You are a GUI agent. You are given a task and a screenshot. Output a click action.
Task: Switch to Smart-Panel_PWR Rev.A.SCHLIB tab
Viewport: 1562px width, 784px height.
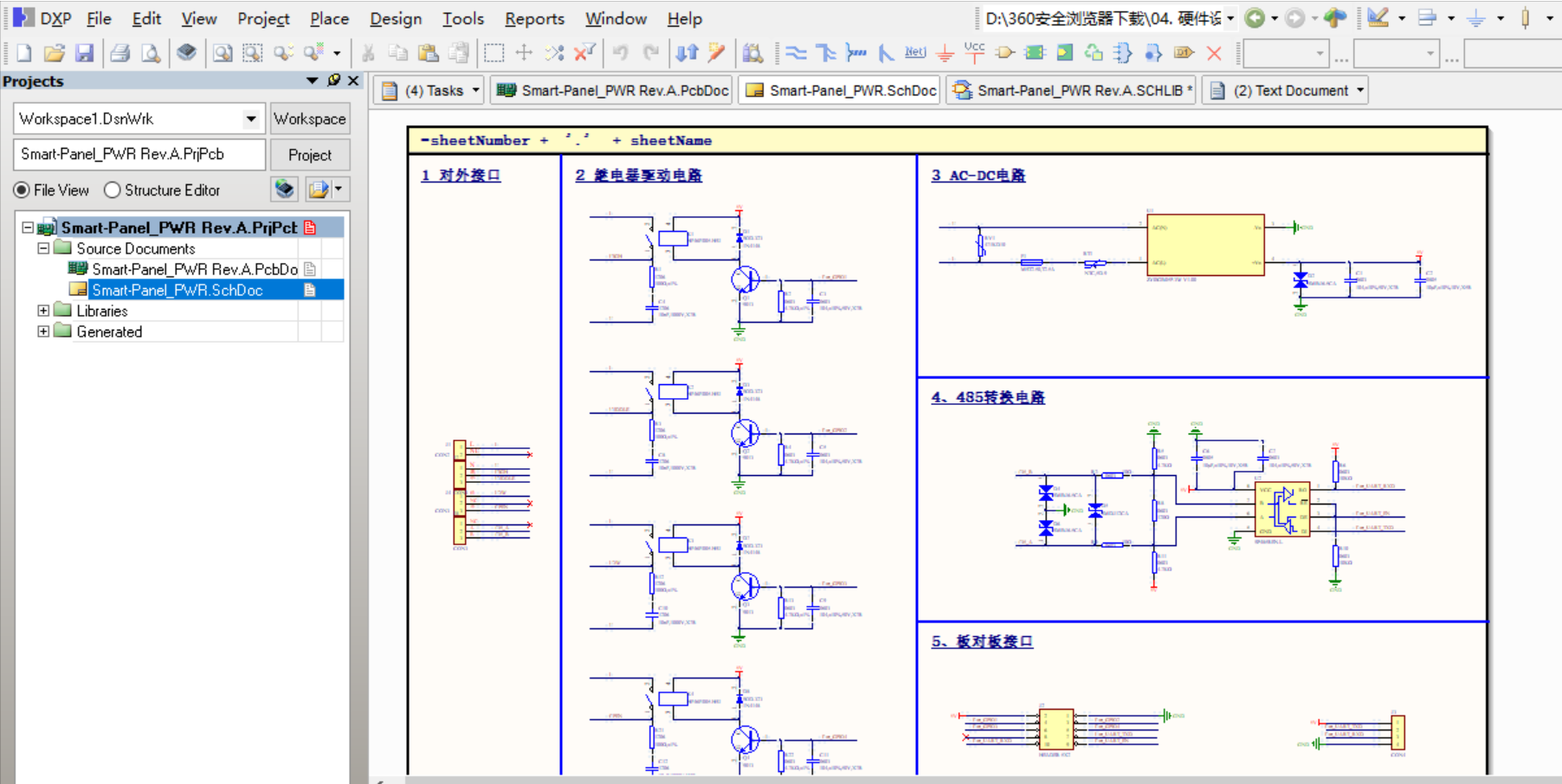1071,90
